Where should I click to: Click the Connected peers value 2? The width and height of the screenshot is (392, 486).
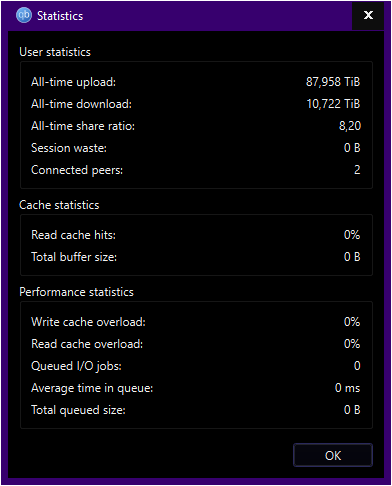click(357, 170)
